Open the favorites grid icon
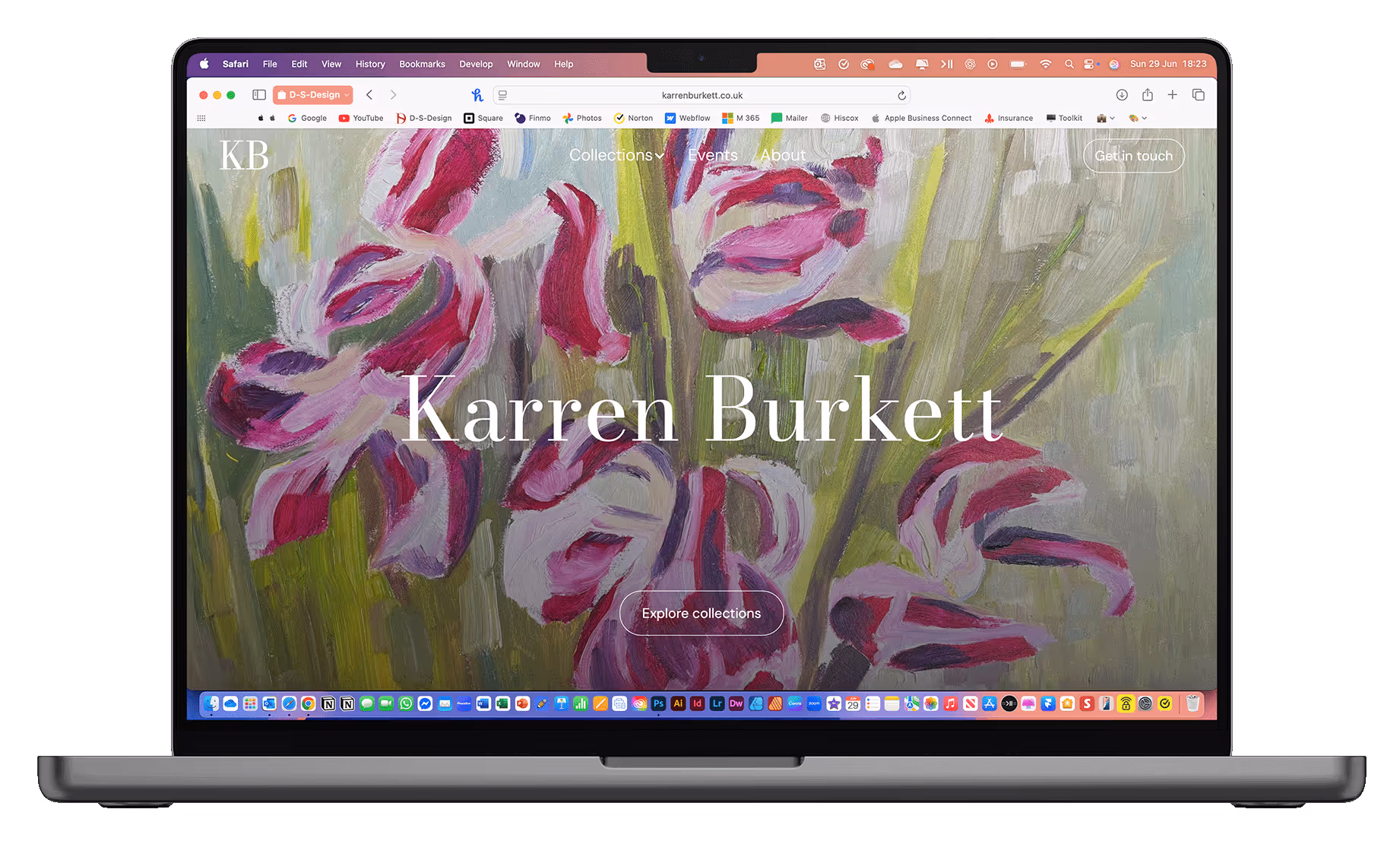Image resolution: width=1400 pixels, height=841 pixels. point(201,118)
